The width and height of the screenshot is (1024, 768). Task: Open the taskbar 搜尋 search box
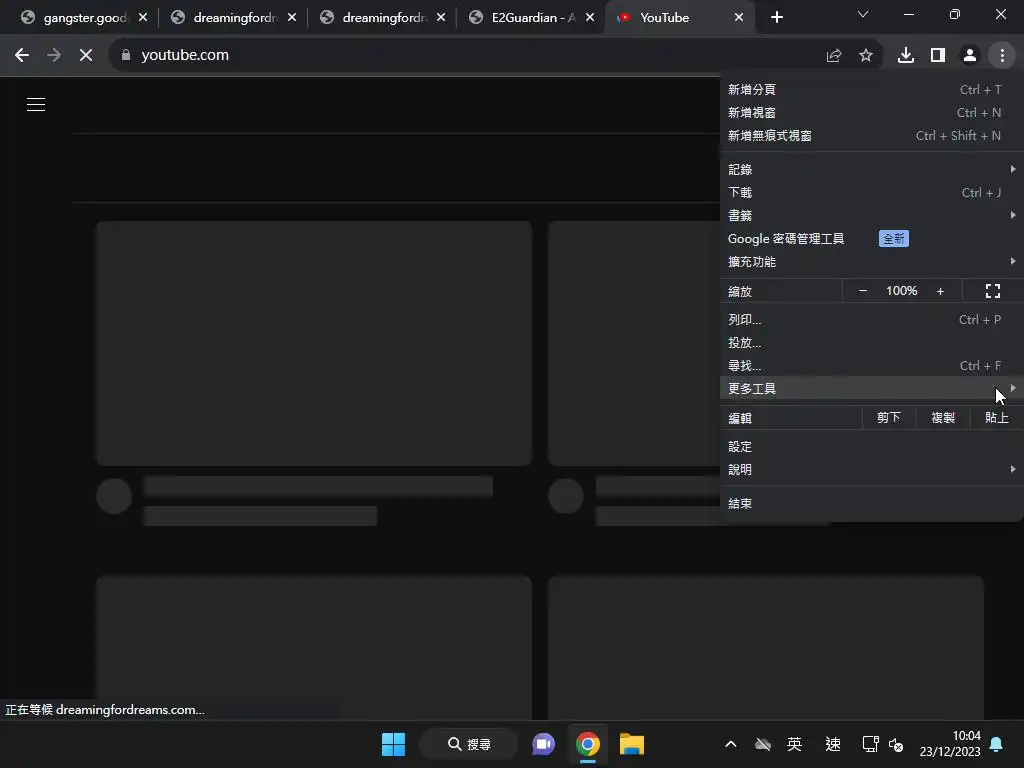[469, 744]
